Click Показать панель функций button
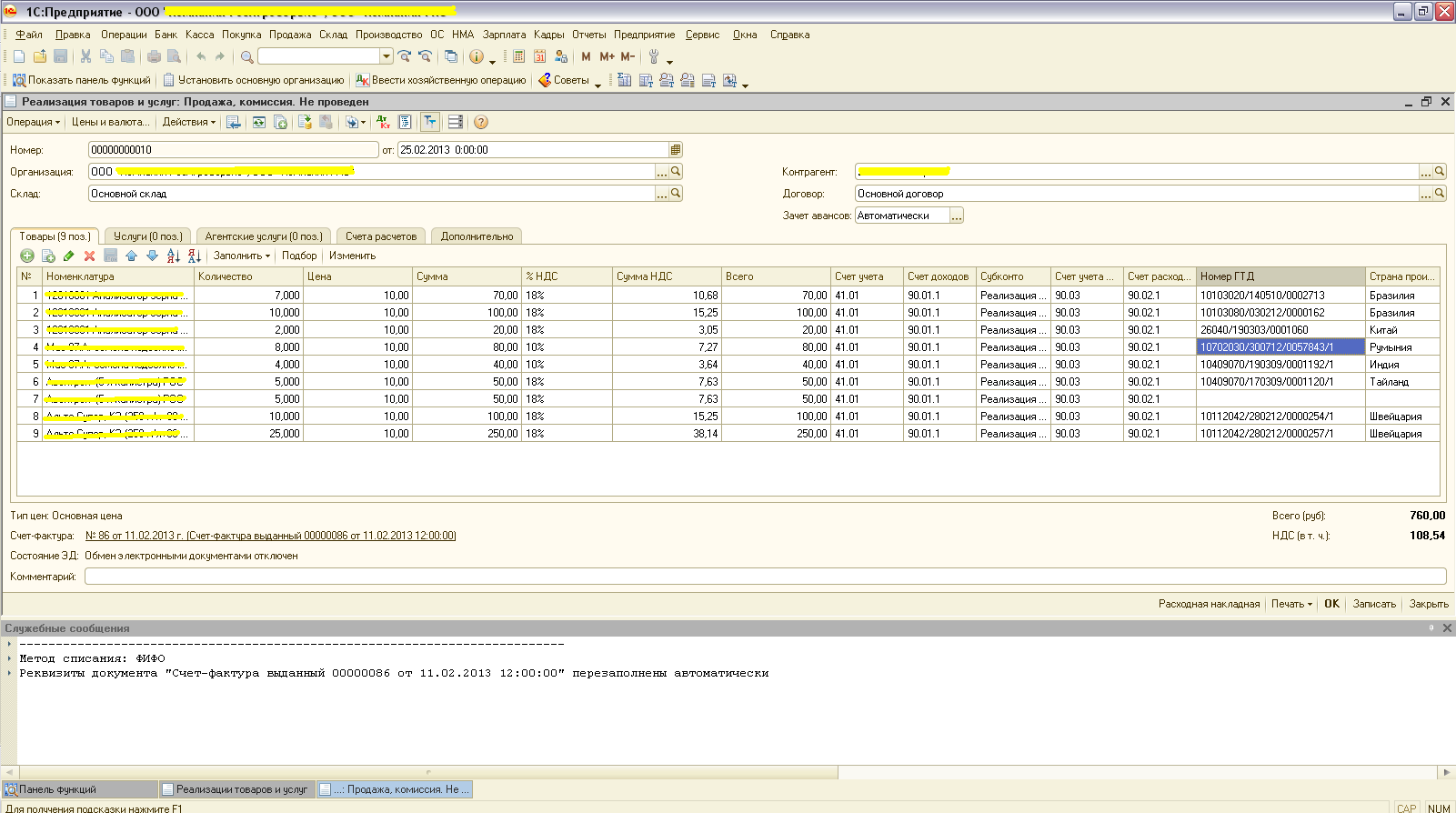 click(x=82, y=80)
